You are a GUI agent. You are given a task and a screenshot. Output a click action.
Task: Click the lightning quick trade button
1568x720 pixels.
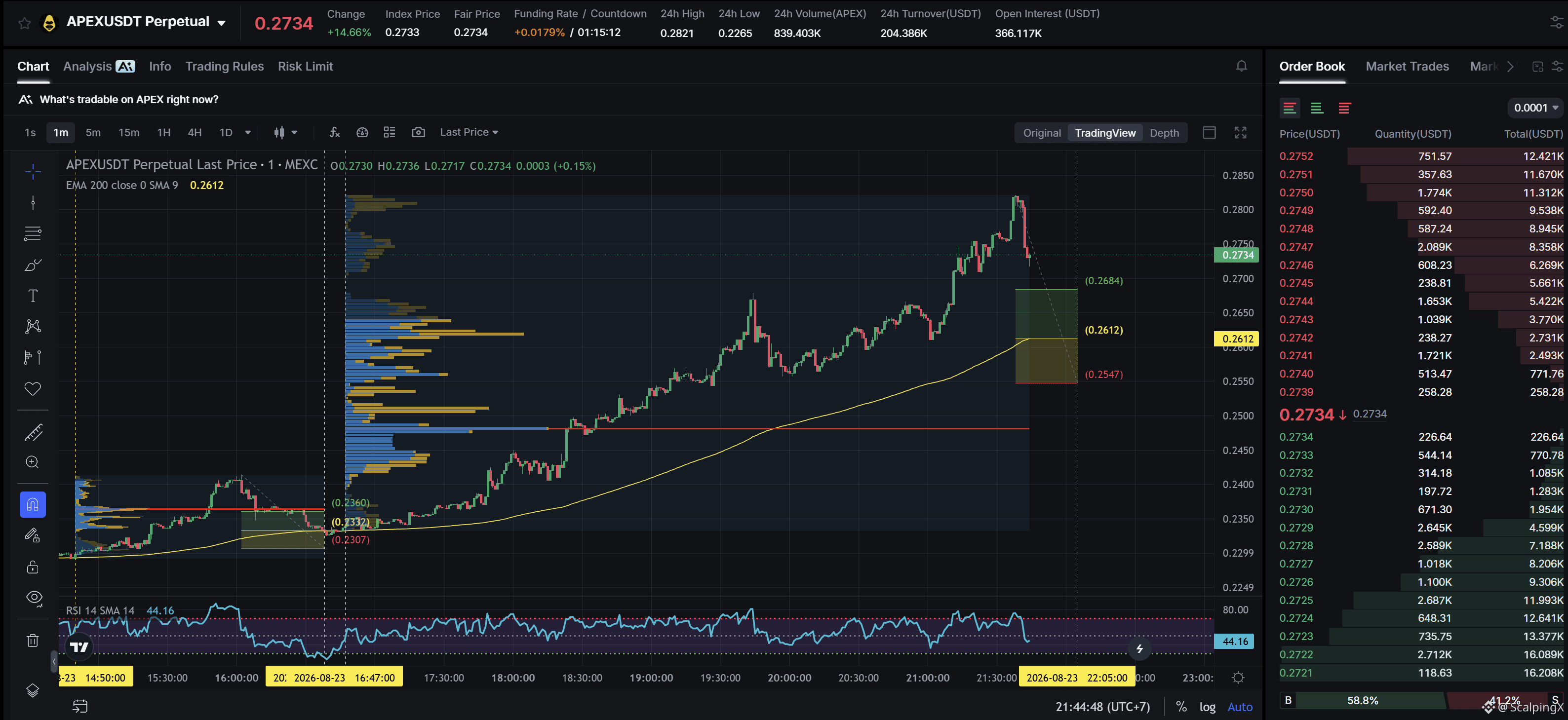point(1139,649)
